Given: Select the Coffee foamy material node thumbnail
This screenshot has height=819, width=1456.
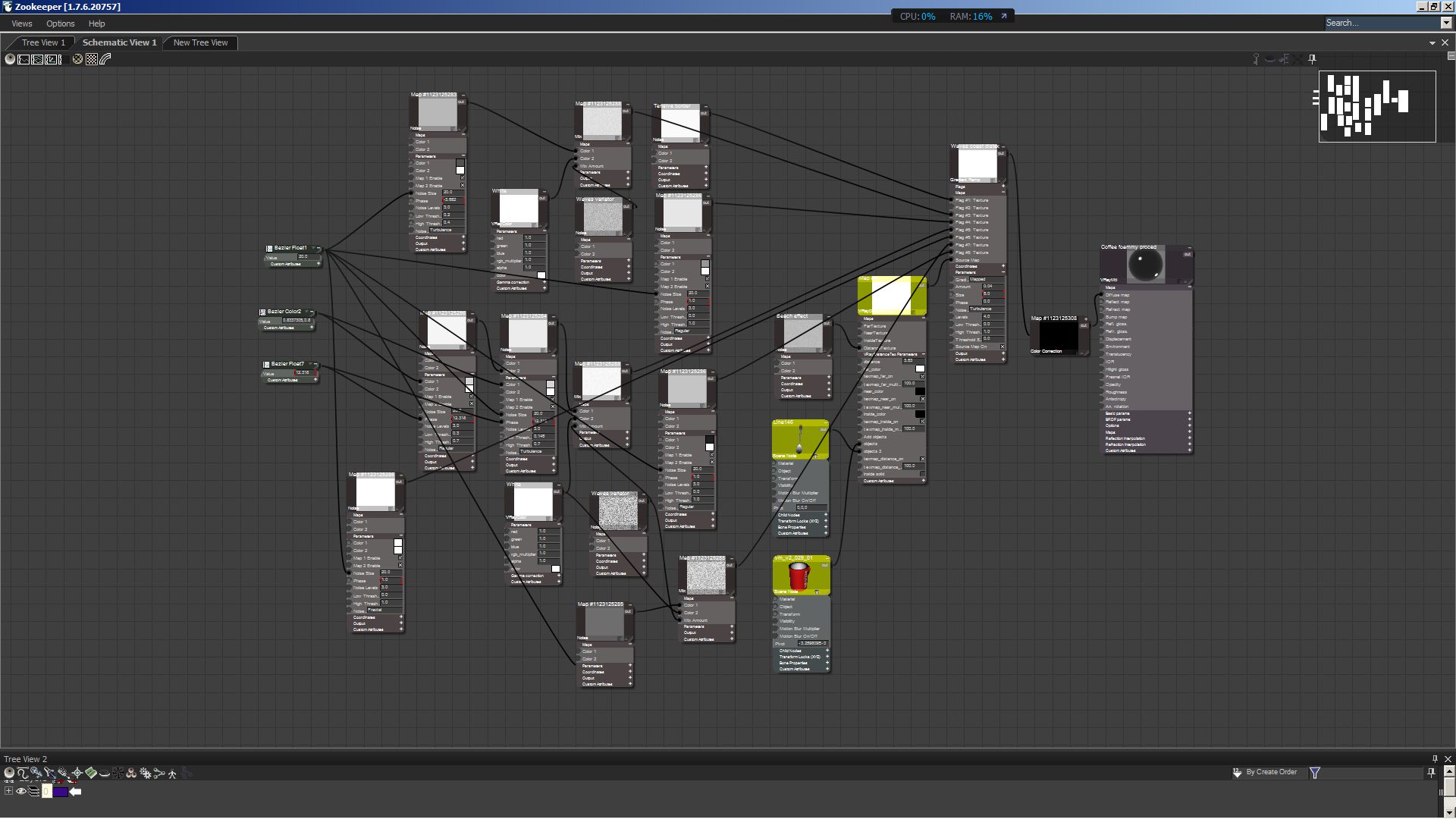Looking at the screenshot, I should coord(1144,264).
